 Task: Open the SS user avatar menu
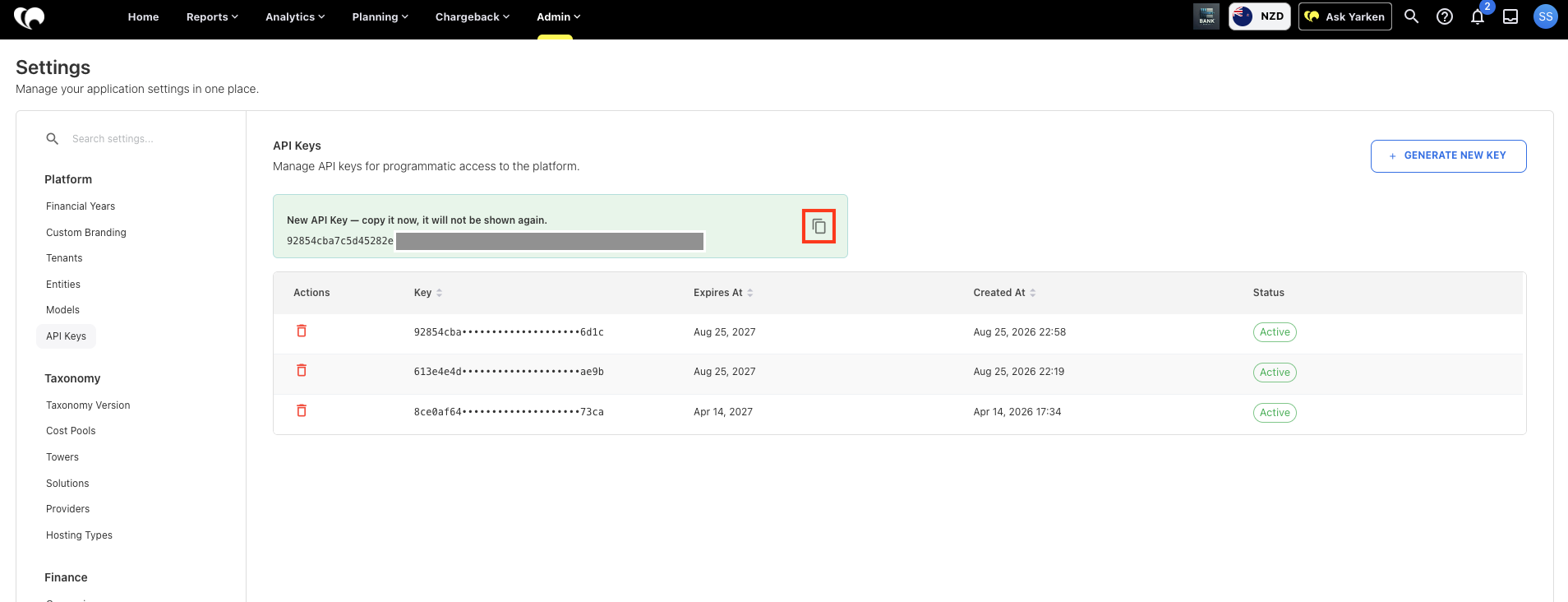pyautogui.click(x=1546, y=16)
